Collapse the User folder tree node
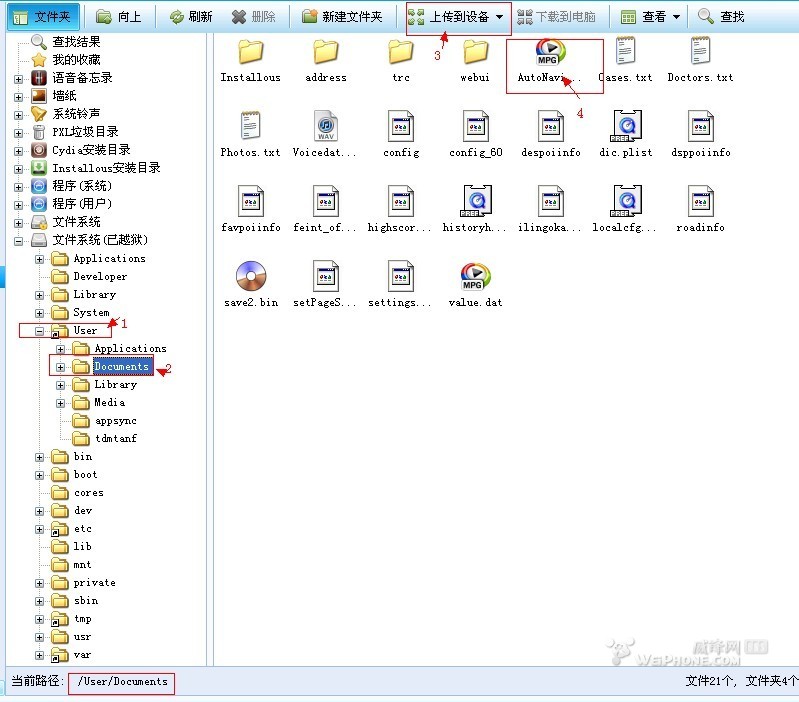 pyautogui.click(x=40, y=330)
